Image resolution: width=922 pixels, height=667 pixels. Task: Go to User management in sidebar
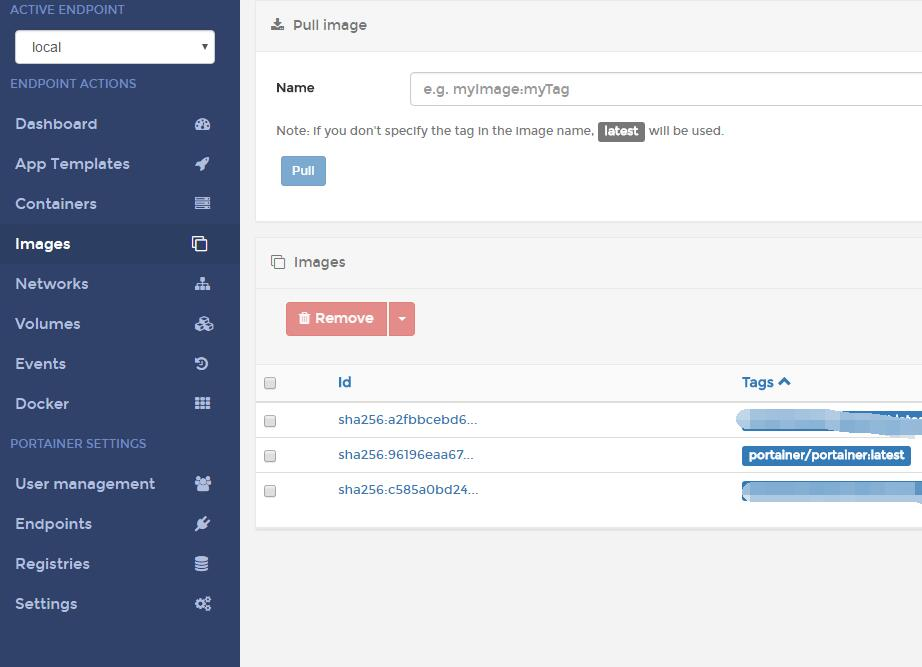[x=85, y=483]
